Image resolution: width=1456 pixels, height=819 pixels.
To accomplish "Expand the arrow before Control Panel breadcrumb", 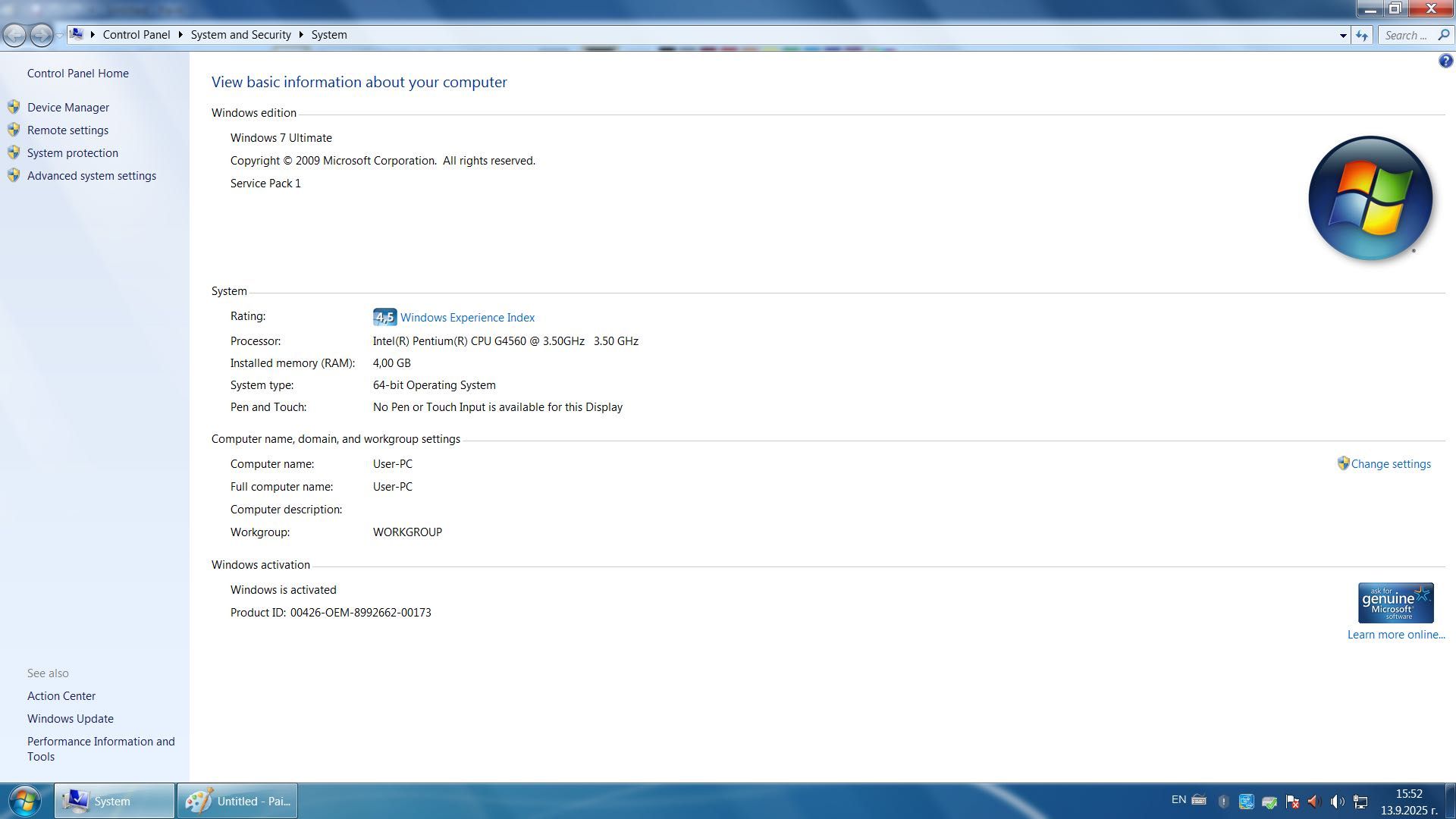I will tap(93, 35).
